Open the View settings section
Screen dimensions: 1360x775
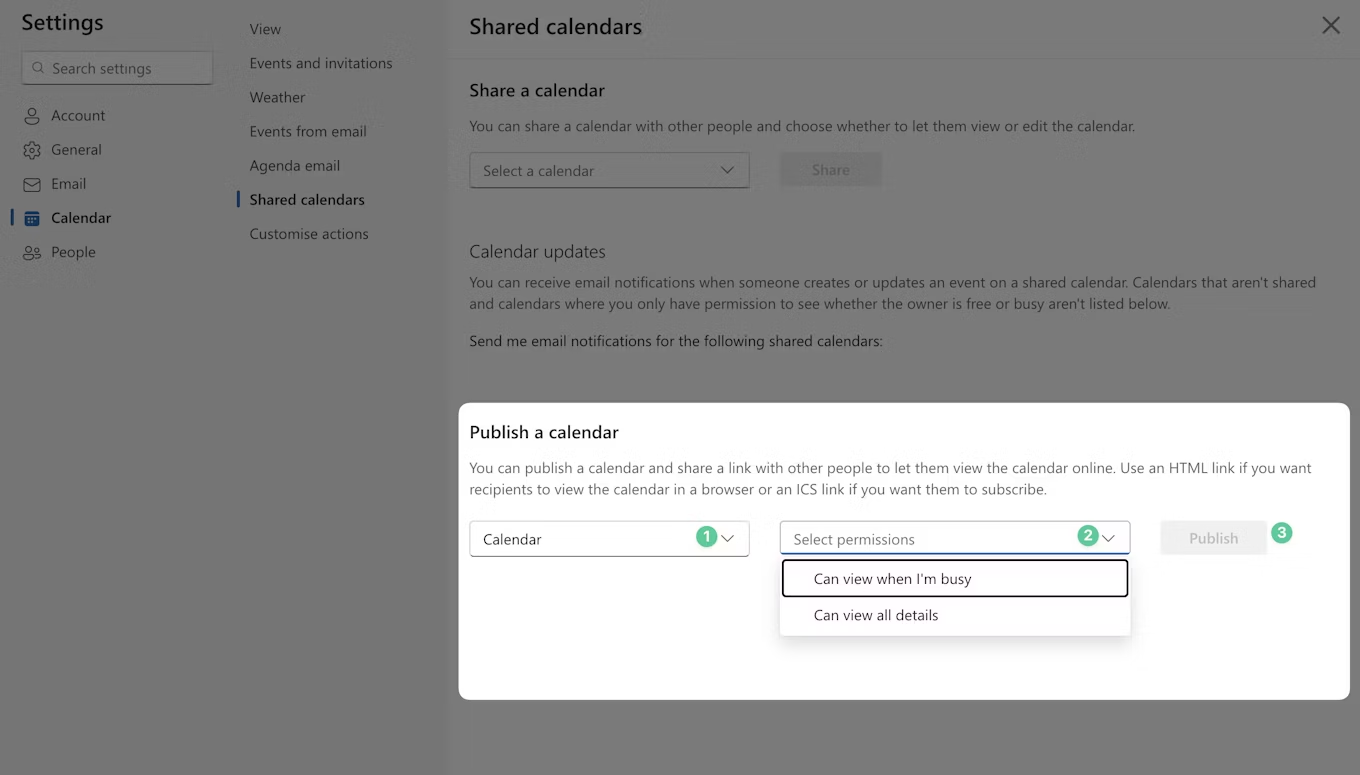point(265,29)
